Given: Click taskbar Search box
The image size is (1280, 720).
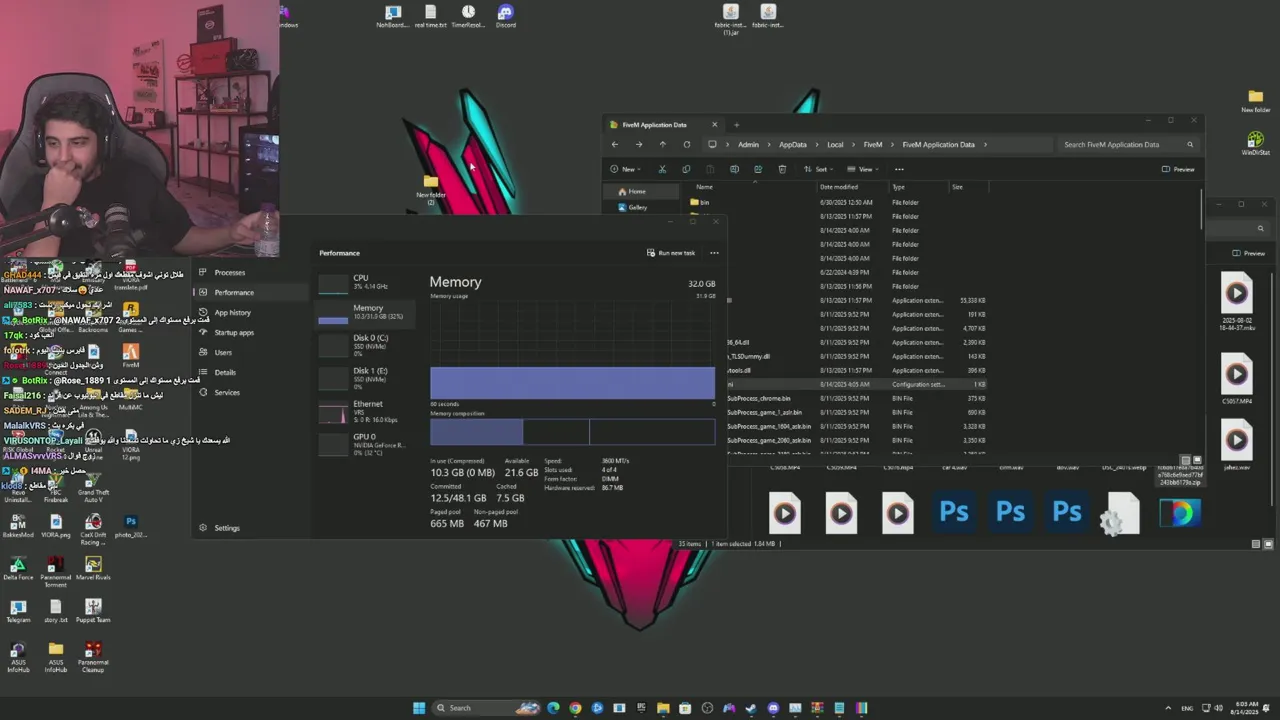Looking at the screenshot, I should point(486,708).
